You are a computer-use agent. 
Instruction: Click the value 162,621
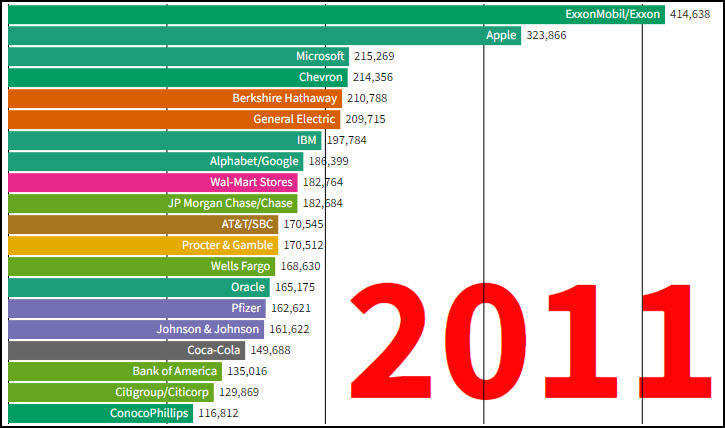click(291, 308)
